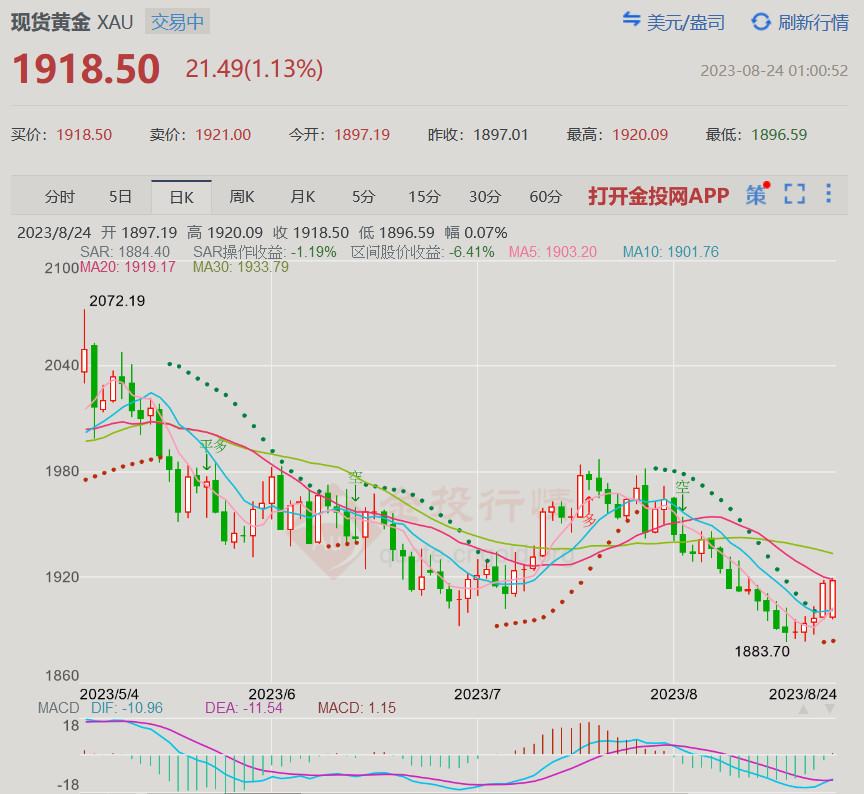Click the green 空 signal marker near 2023/8
The height and width of the screenshot is (794, 864).
[x=682, y=489]
